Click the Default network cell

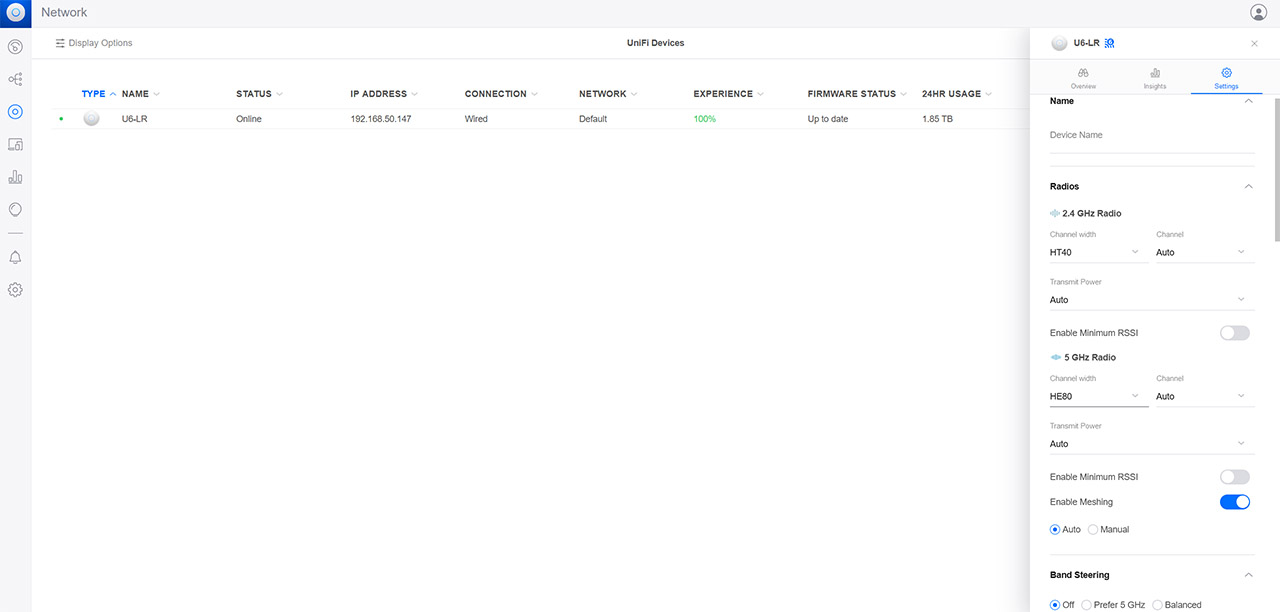click(593, 119)
